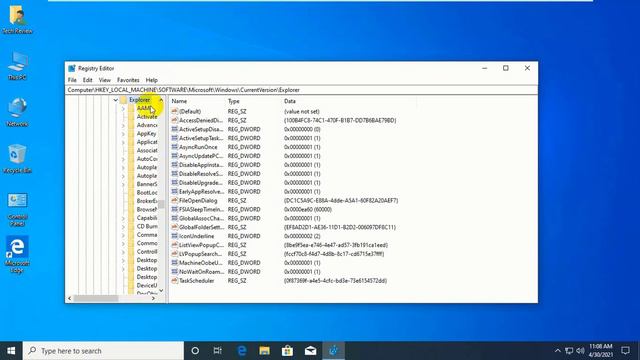Open the Action Center notifications button
The height and width of the screenshot is (360, 640).
click(625, 351)
